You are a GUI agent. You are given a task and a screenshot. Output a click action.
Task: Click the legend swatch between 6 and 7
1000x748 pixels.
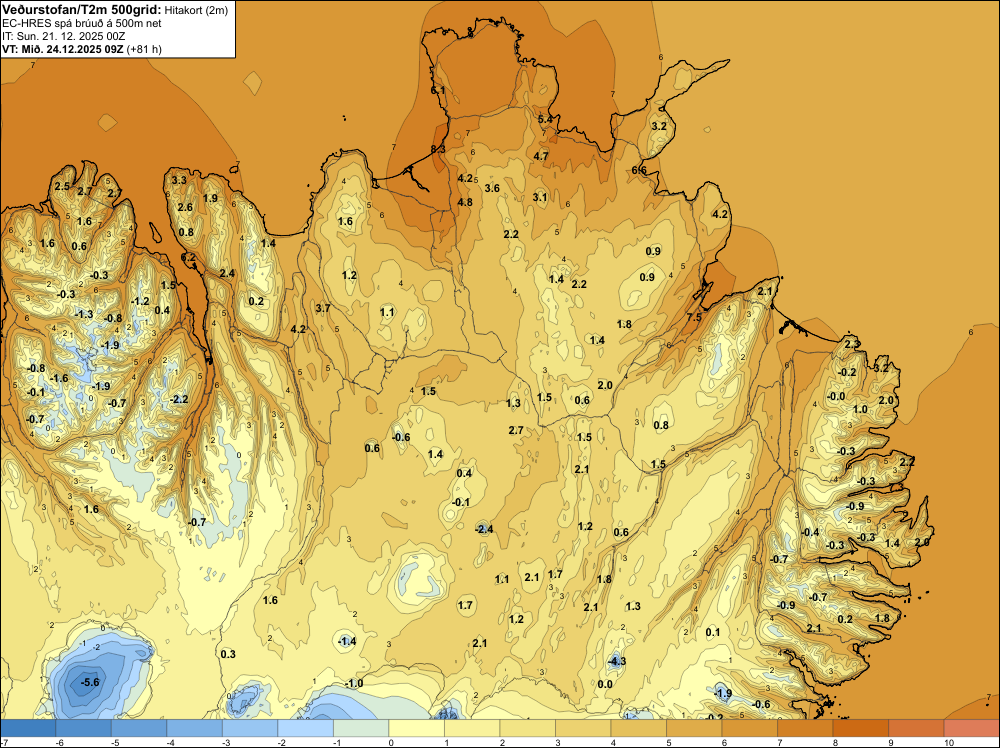pos(749,728)
